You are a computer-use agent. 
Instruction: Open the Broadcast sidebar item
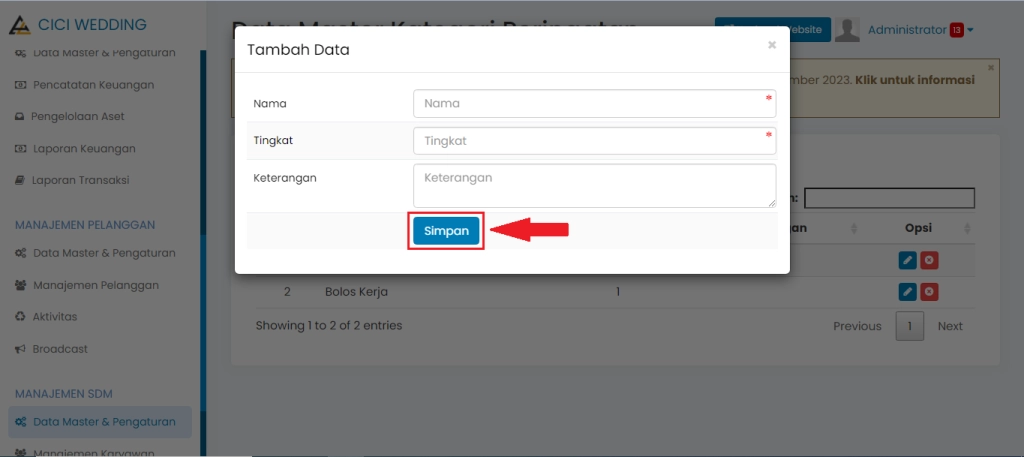pos(60,349)
